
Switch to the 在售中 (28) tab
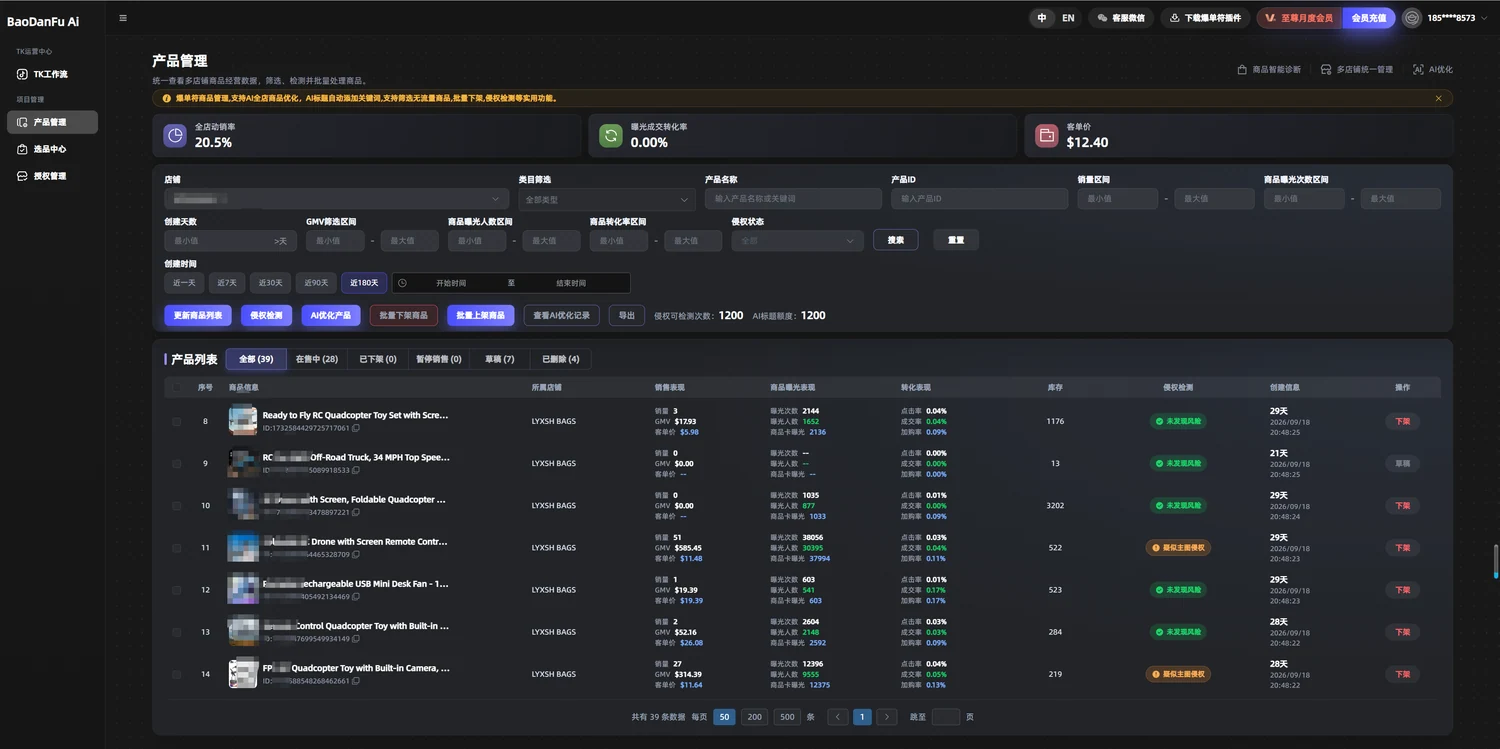(317, 359)
